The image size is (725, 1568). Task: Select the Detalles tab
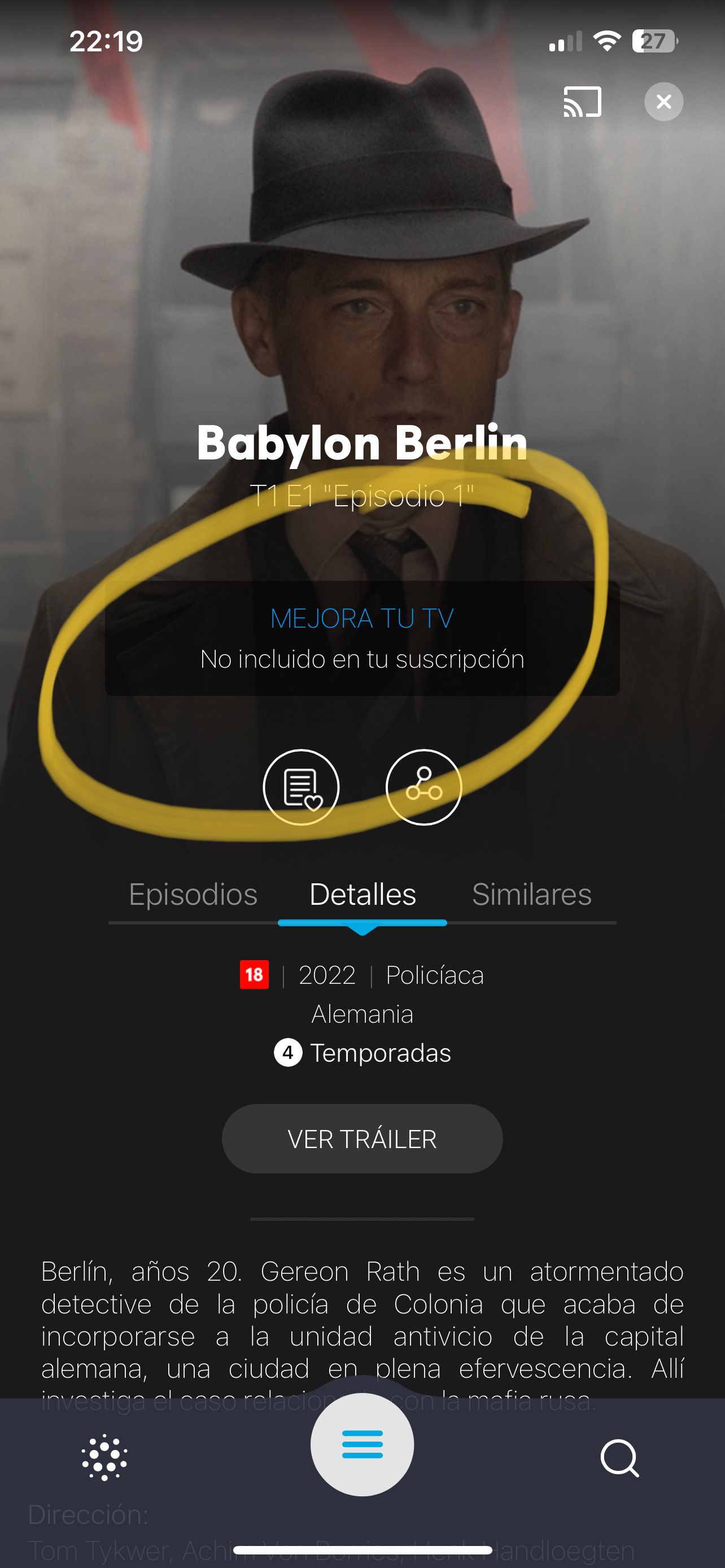click(x=363, y=894)
